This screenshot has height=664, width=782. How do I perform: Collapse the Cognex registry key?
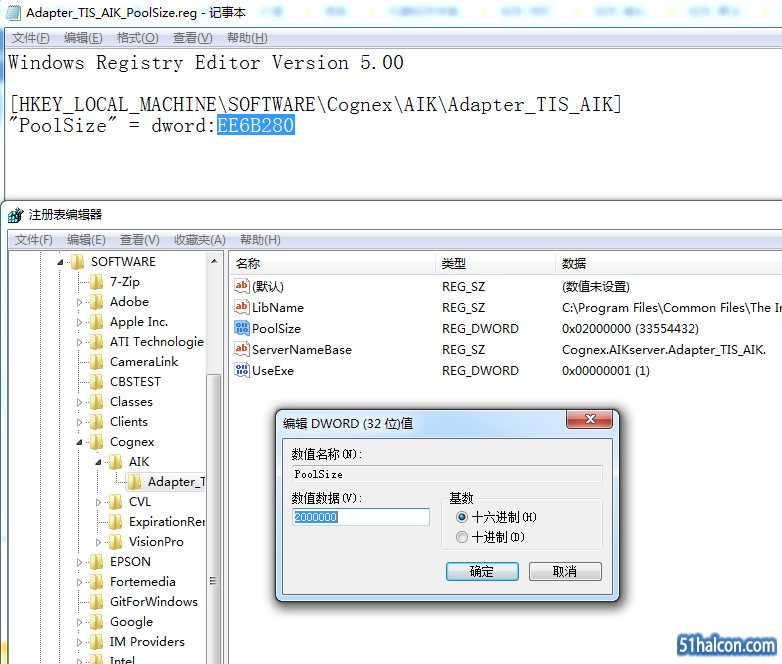click(80, 442)
